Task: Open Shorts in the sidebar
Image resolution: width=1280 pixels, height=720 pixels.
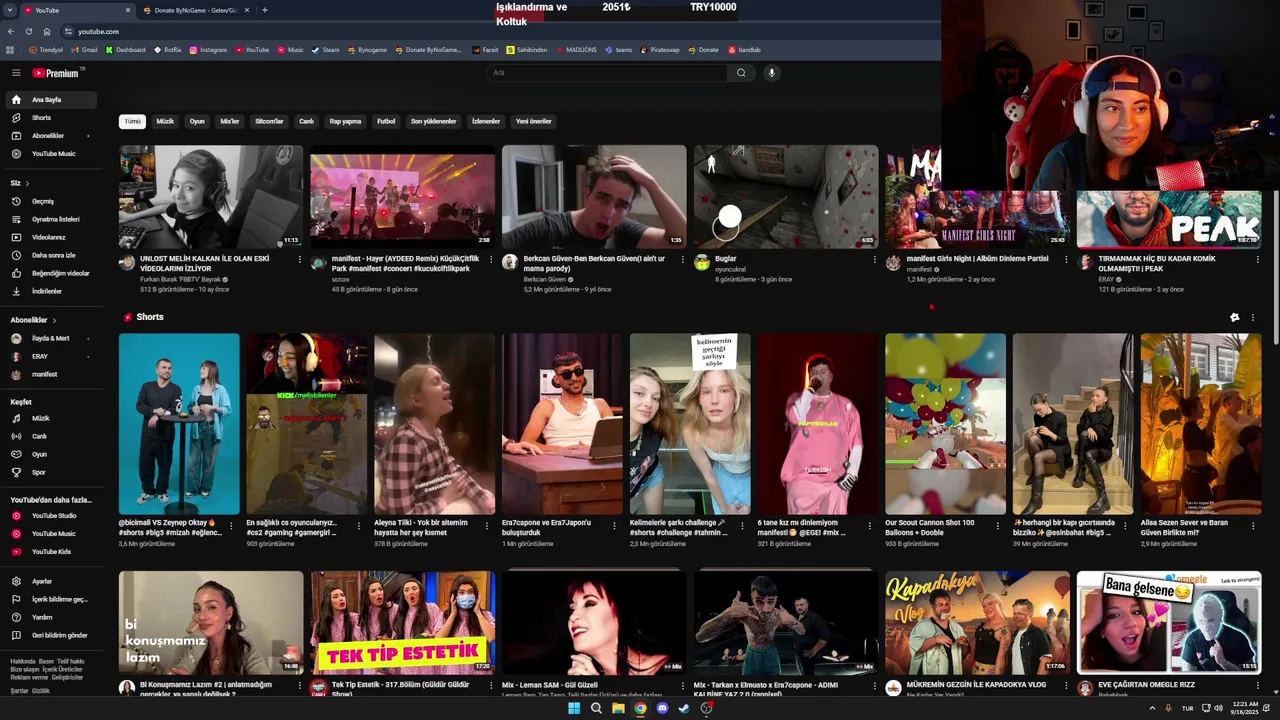Action: point(40,118)
